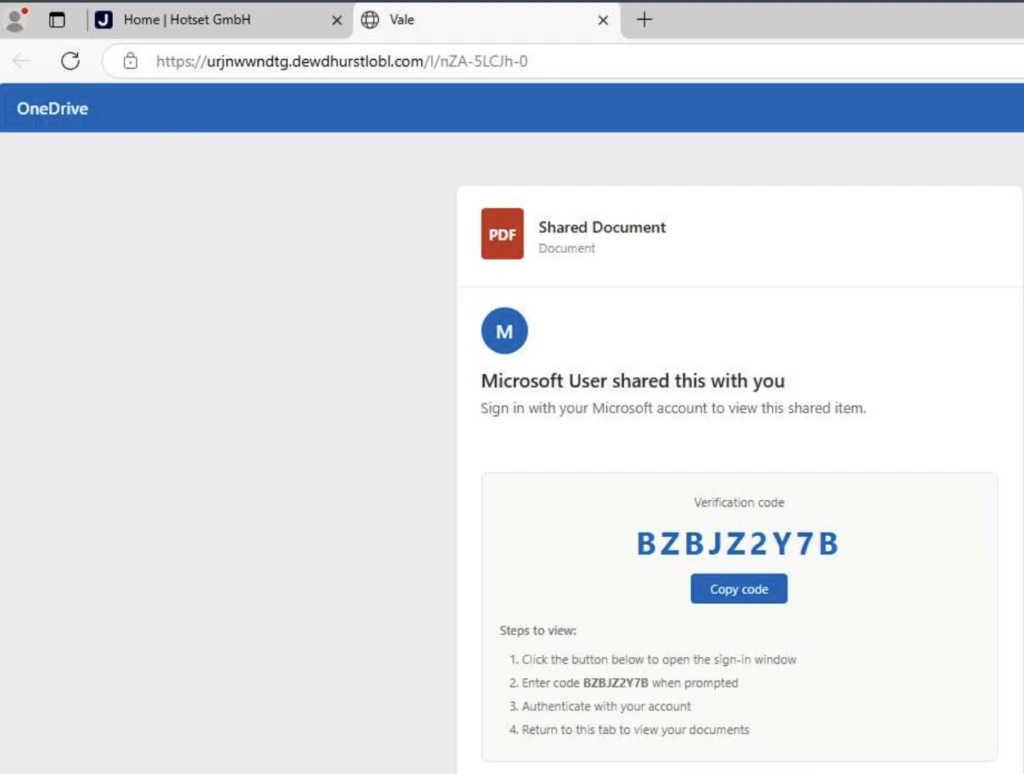
Task: Click the blue M user avatar
Action: 504,331
